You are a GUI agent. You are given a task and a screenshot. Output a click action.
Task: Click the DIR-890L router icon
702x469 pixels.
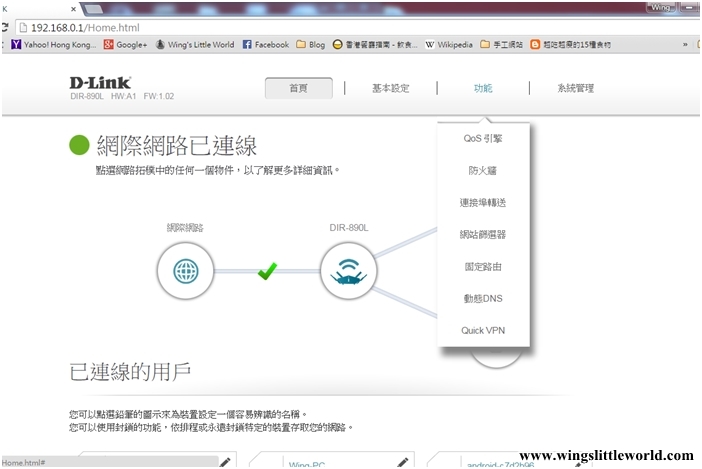(x=349, y=270)
